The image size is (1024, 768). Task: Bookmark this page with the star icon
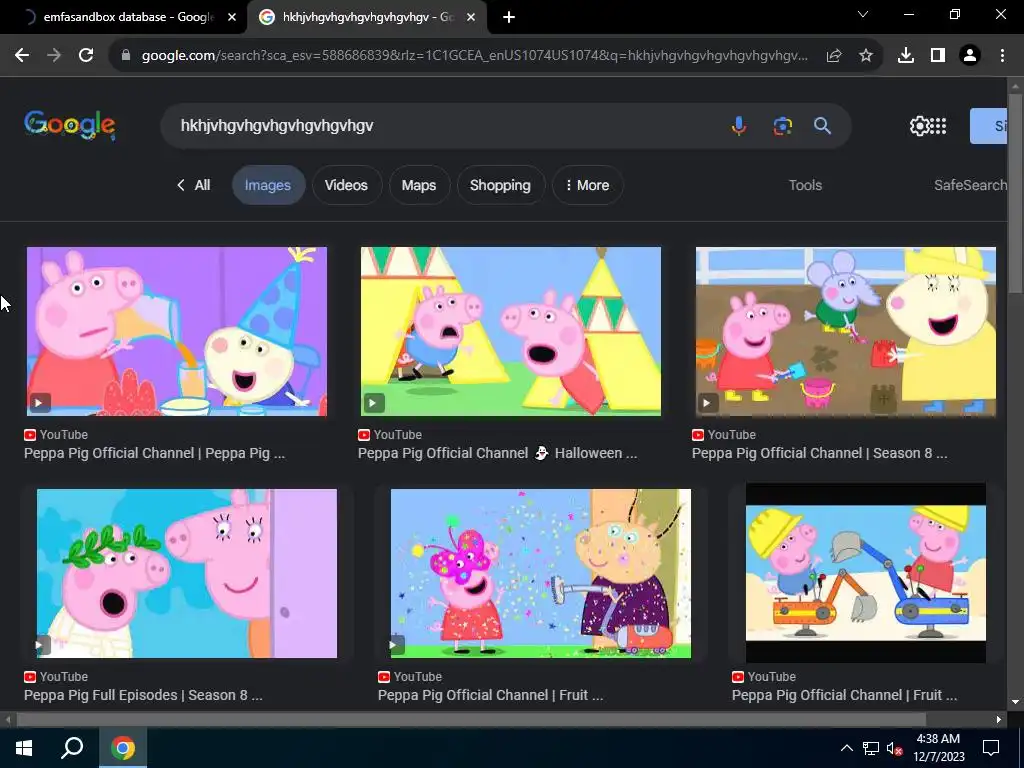pos(866,56)
